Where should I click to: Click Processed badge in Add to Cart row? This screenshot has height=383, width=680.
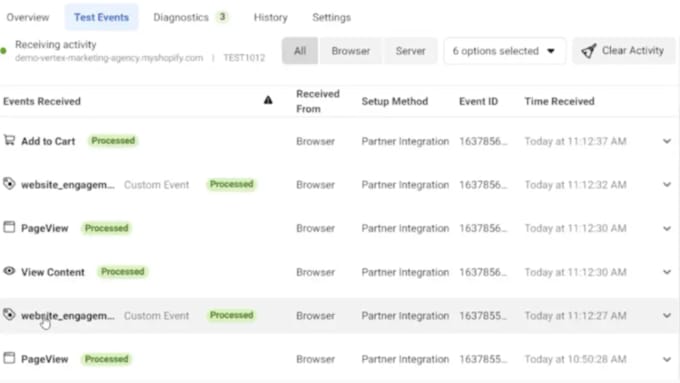pyautogui.click(x=113, y=141)
